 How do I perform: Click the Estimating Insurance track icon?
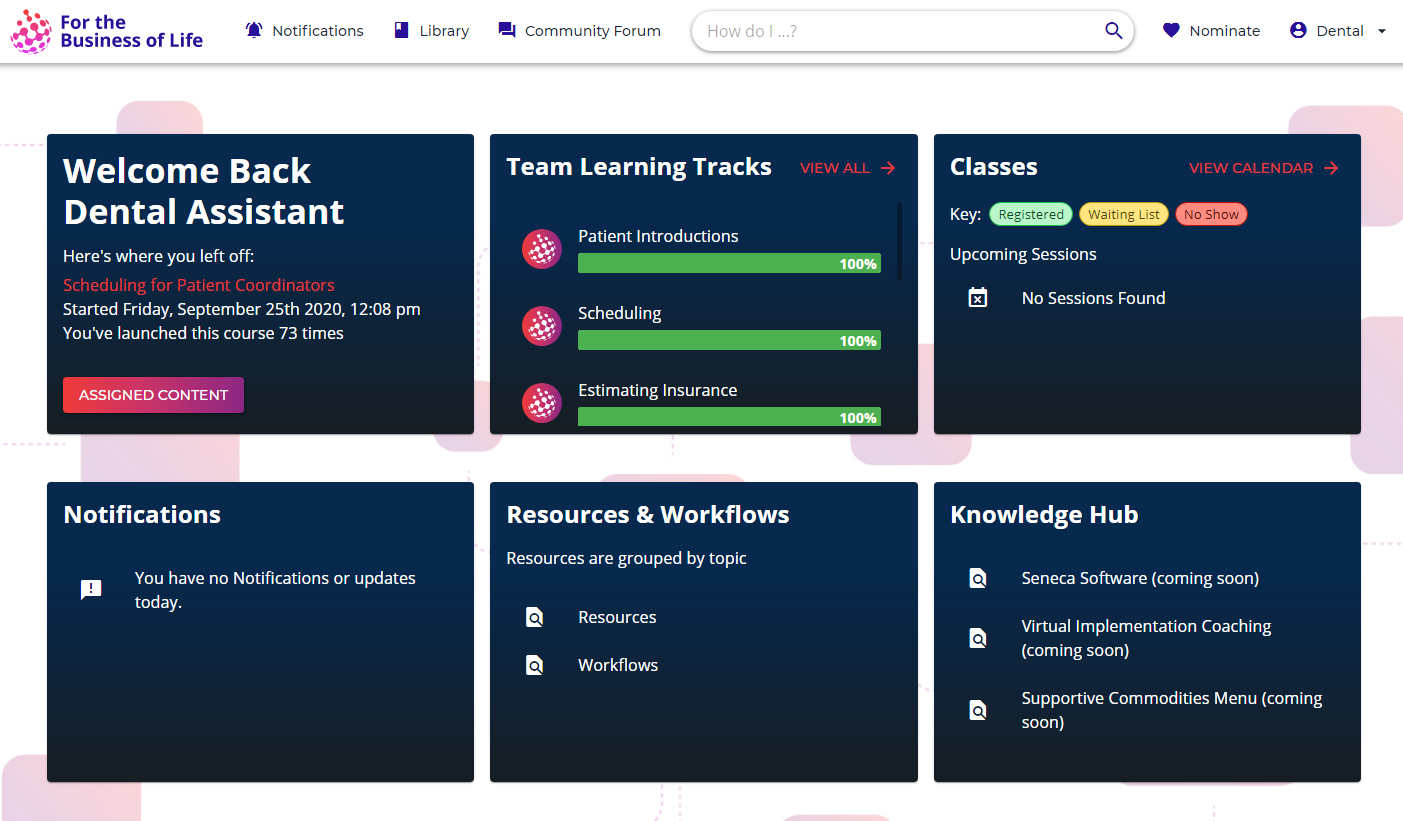coord(542,403)
